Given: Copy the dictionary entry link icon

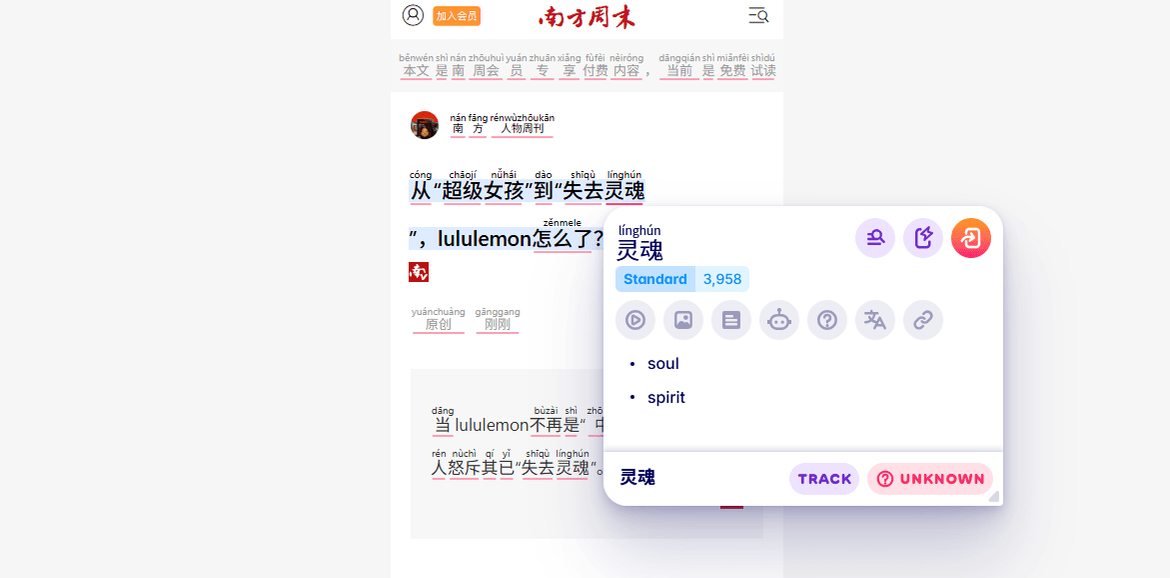Looking at the screenshot, I should [922, 320].
